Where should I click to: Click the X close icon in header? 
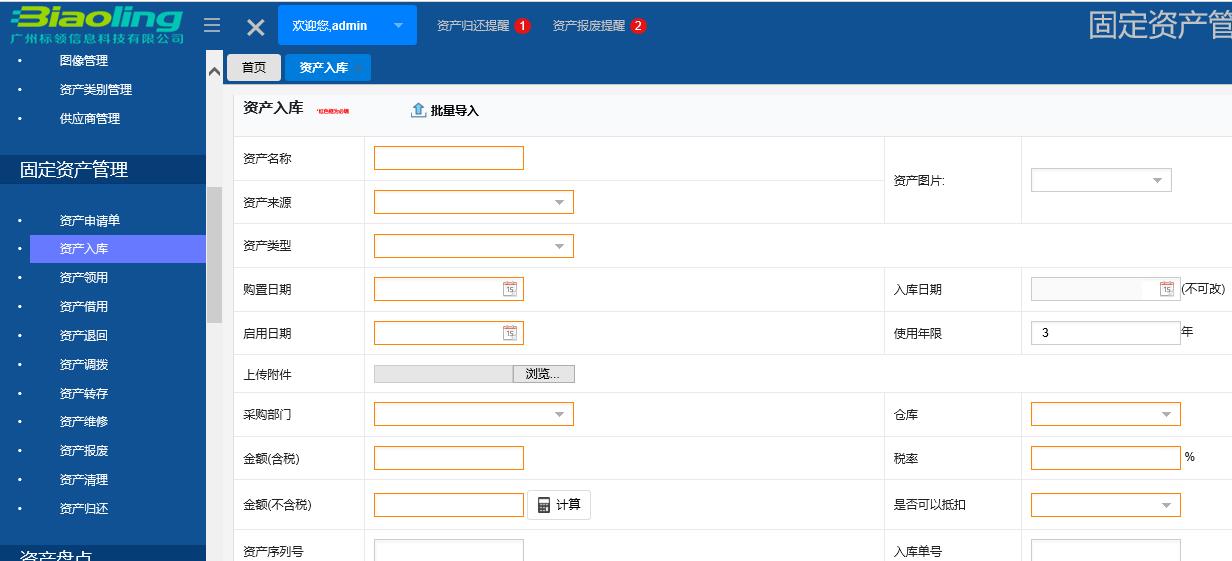(x=256, y=28)
